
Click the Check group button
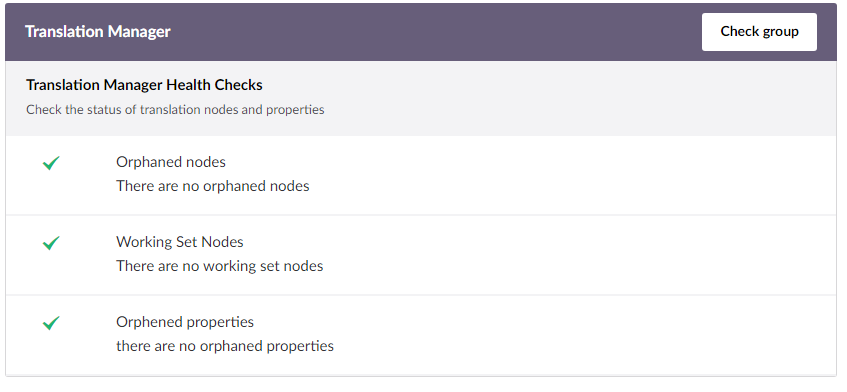click(x=759, y=32)
